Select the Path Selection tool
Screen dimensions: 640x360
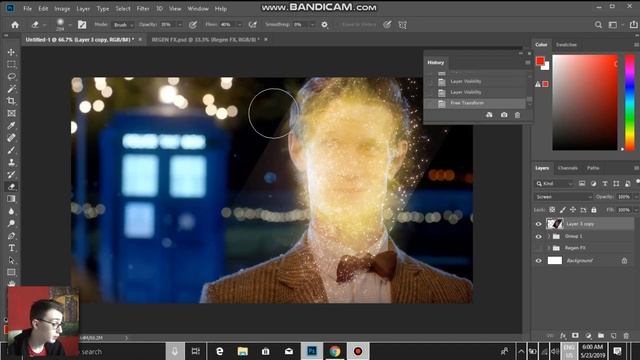tap(11, 260)
